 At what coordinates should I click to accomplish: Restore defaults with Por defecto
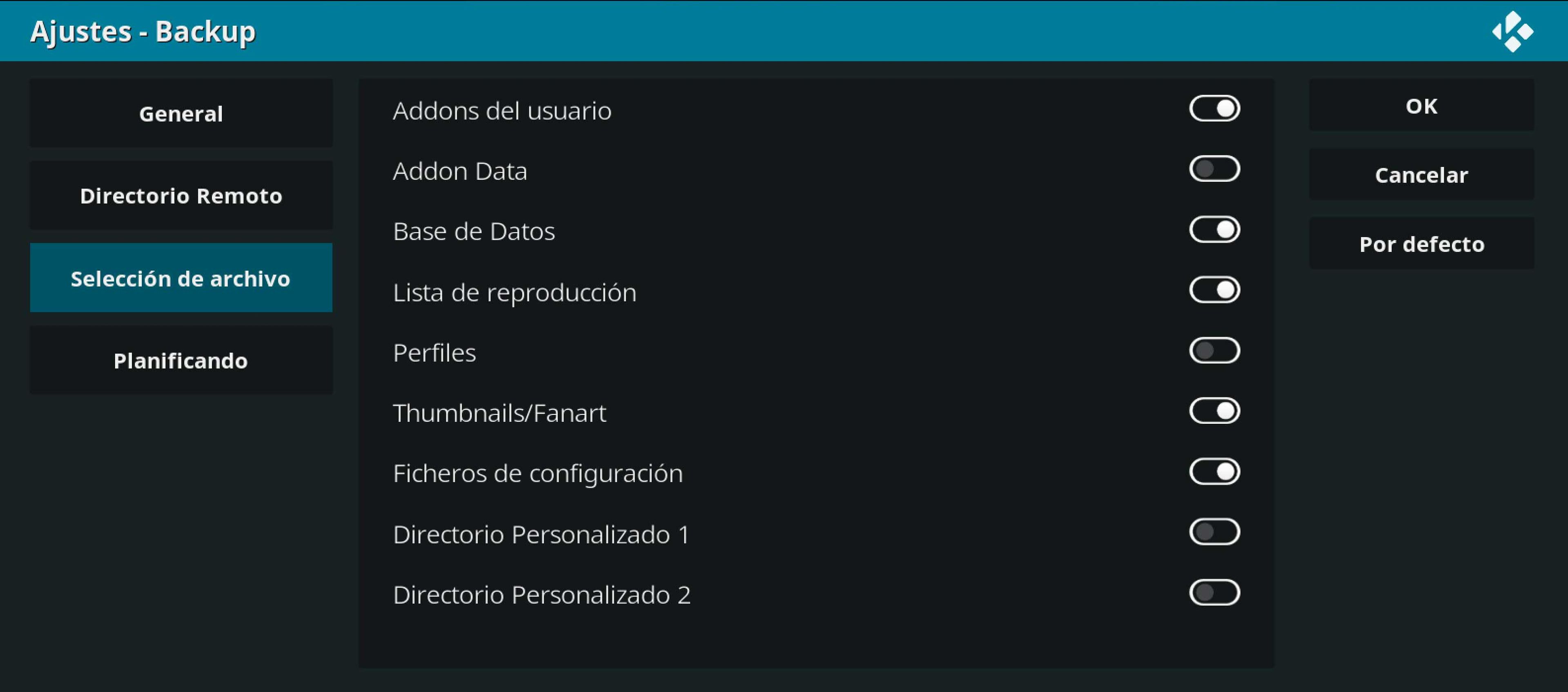(1421, 244)
